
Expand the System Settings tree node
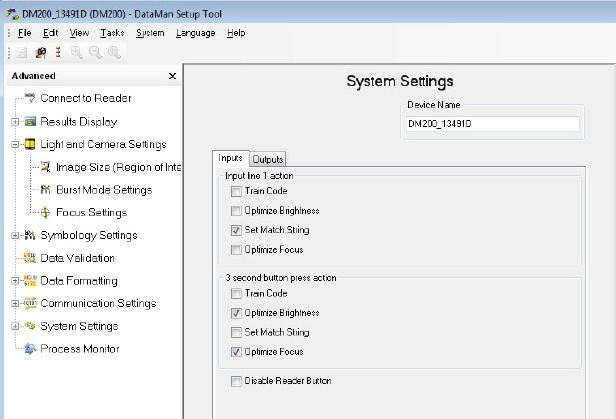[x=15, y=326]
